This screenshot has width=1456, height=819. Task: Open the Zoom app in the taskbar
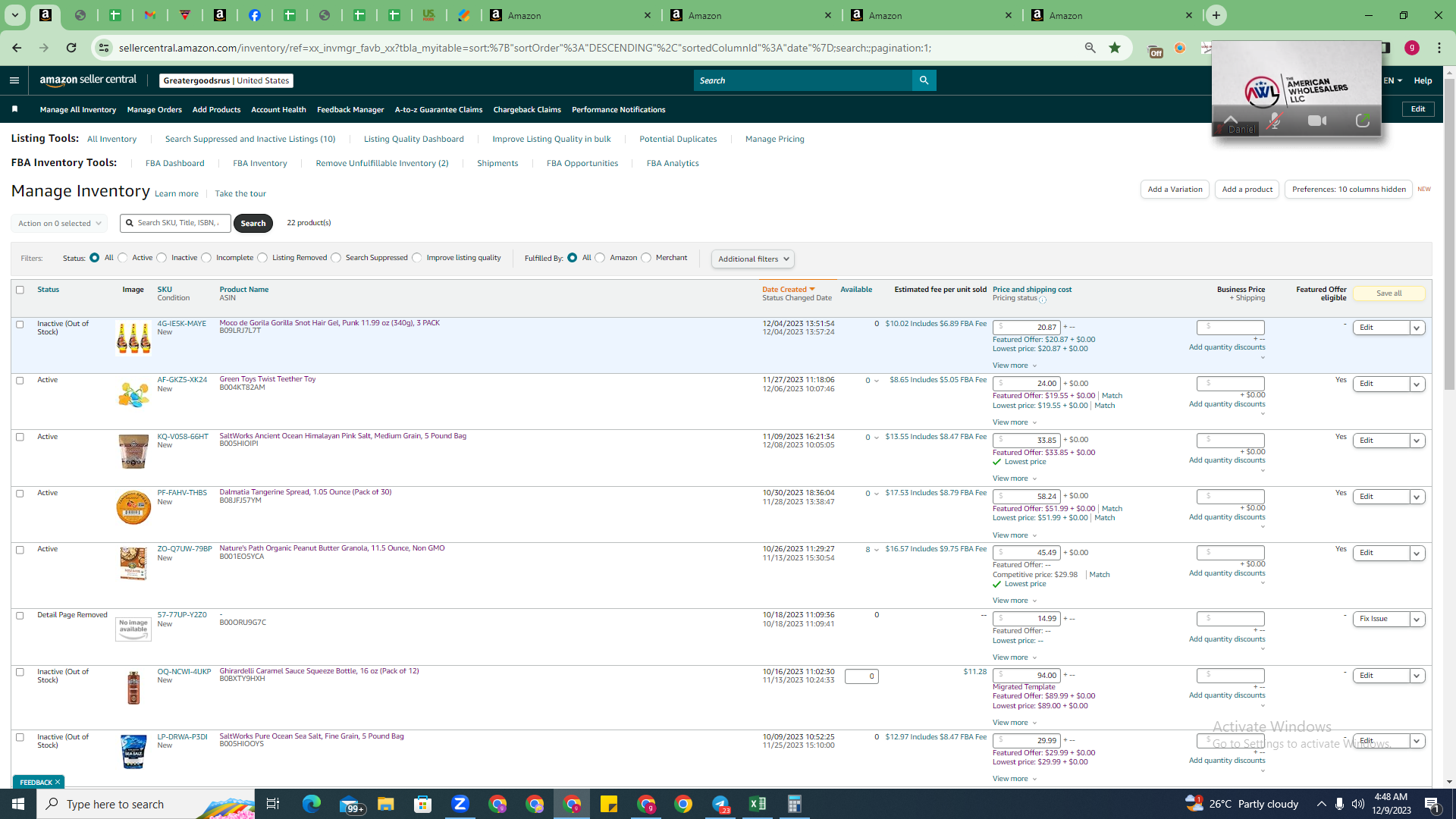tap(460, 804)
